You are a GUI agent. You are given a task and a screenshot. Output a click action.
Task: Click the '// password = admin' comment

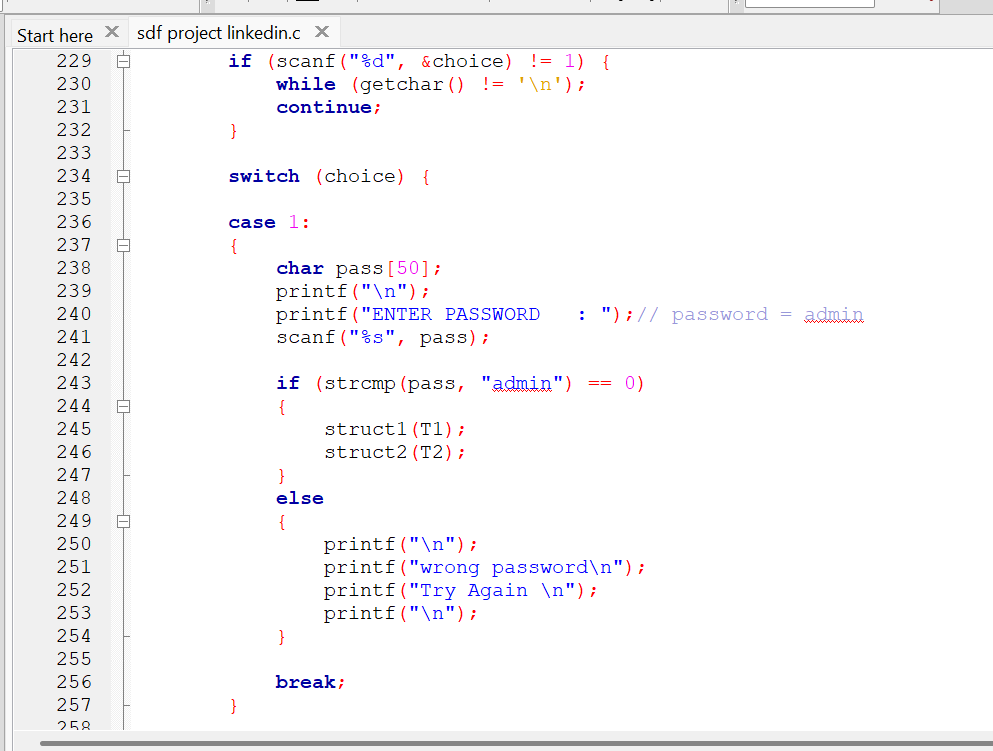750,315
